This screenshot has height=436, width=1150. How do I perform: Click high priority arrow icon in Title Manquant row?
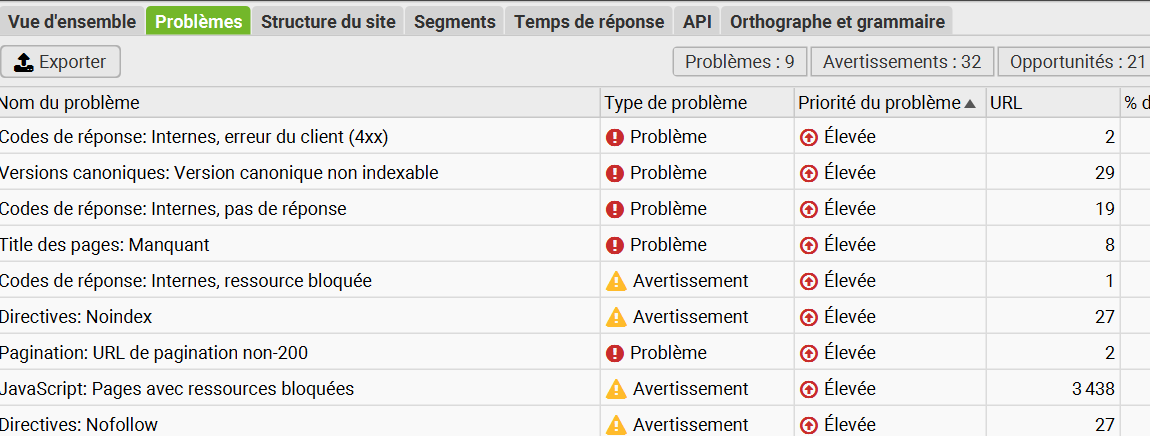click(809, 245)
